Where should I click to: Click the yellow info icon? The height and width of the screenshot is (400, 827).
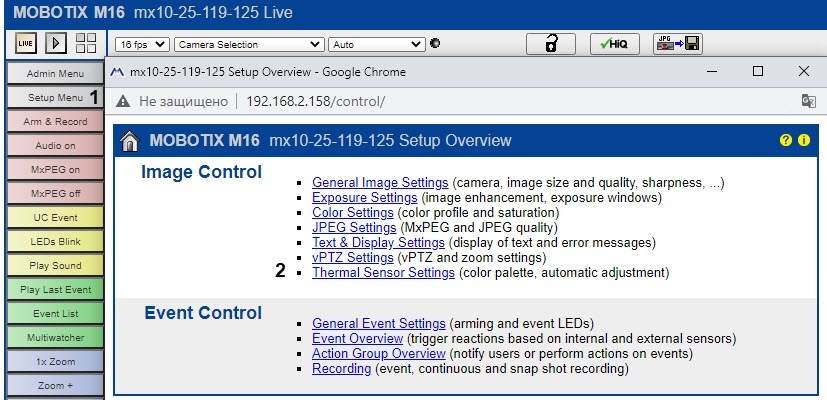click(803, 140)
